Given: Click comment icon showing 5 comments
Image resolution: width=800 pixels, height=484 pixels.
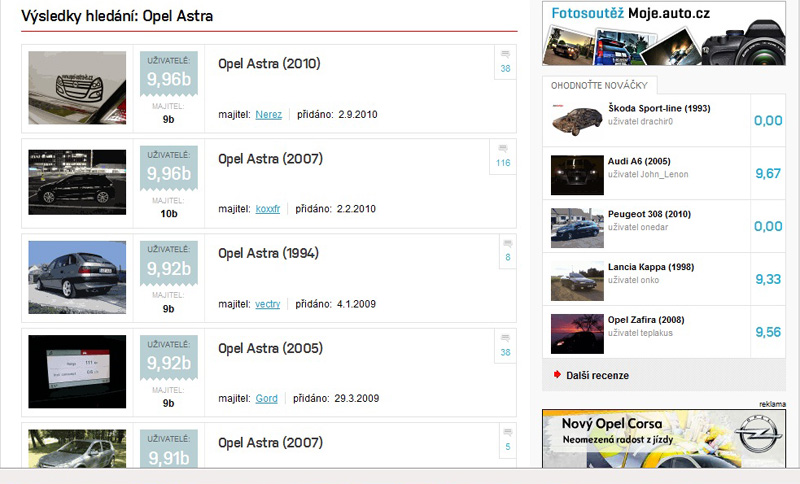Looking at the screenshot, I should pos(507,440).
